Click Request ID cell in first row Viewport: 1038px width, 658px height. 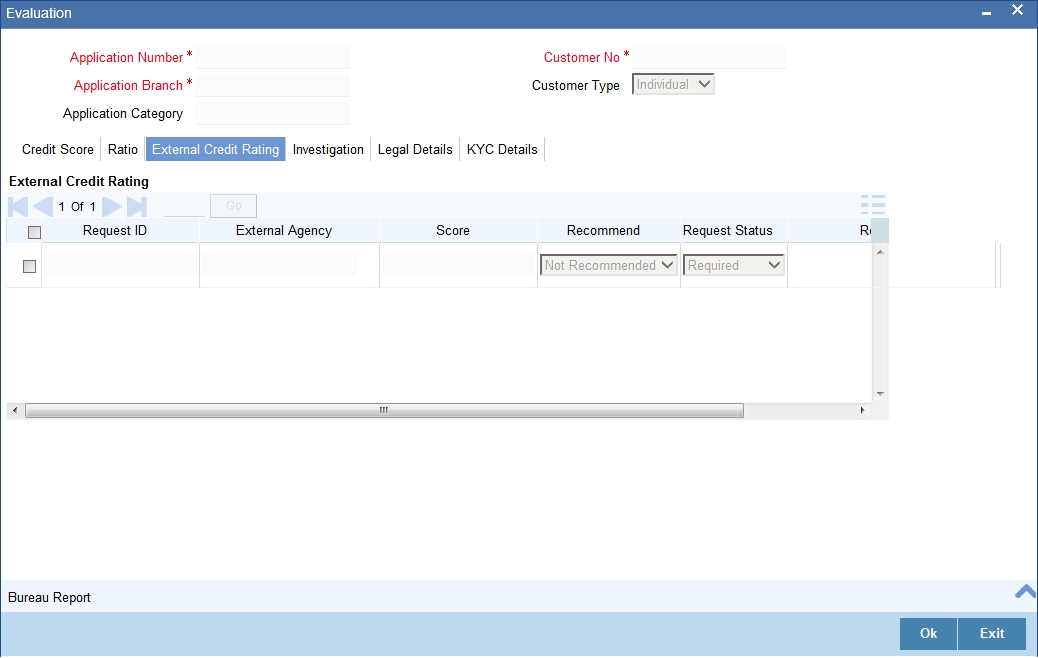pyautogui.click(x=120, y=265)
